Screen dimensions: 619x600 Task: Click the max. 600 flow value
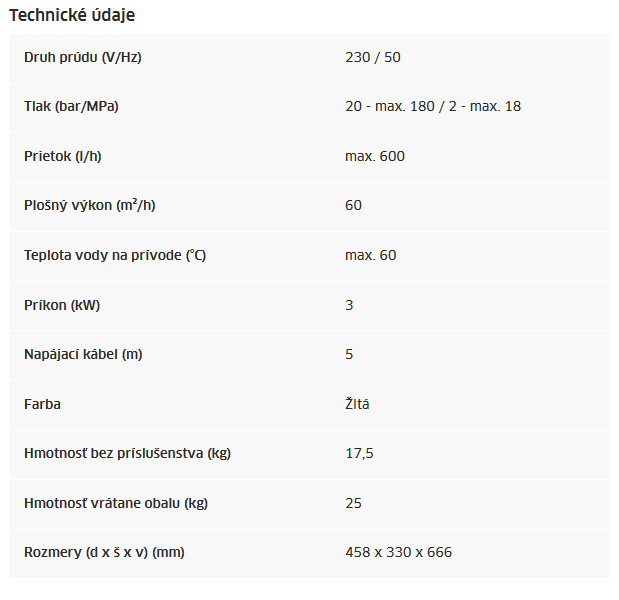pos(375,156)
